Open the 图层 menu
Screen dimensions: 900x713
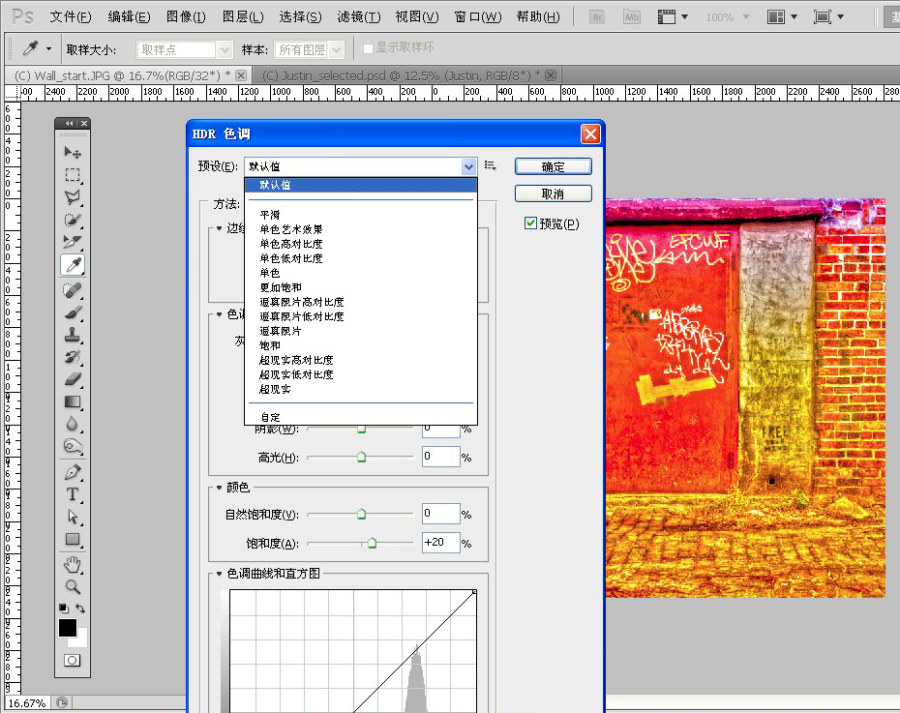tap(242, 17)
